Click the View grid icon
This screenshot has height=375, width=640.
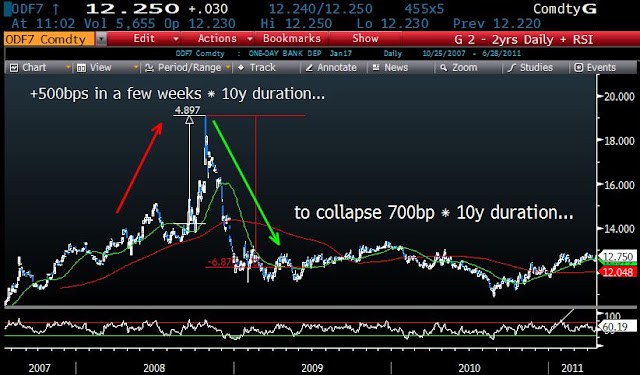(x=81, y=68)
